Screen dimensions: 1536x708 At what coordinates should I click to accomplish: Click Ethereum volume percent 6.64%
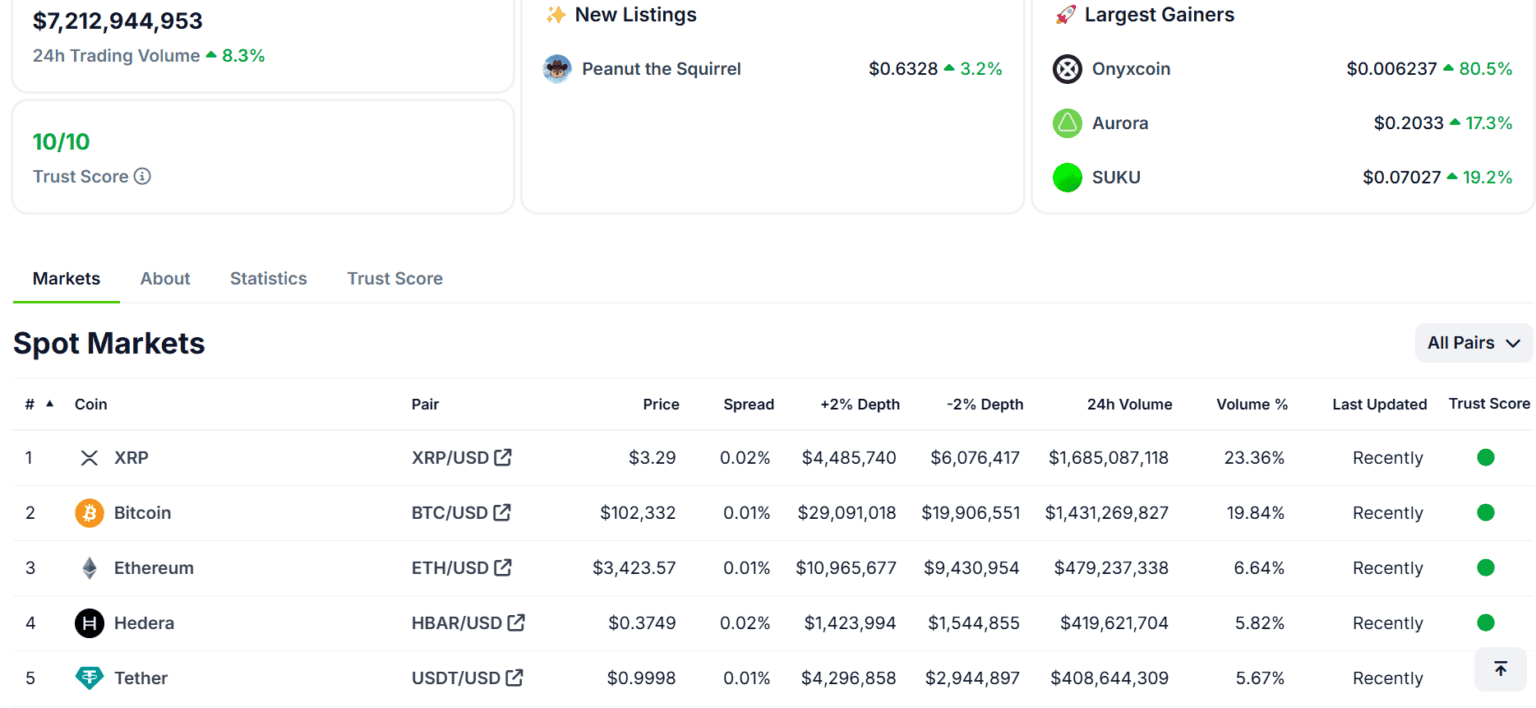click(x=1259, y=568)
